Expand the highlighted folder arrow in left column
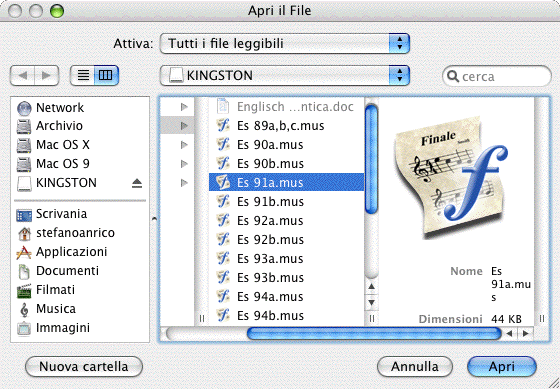The width and height of the screenshot is (560, 389). (184, 126)
